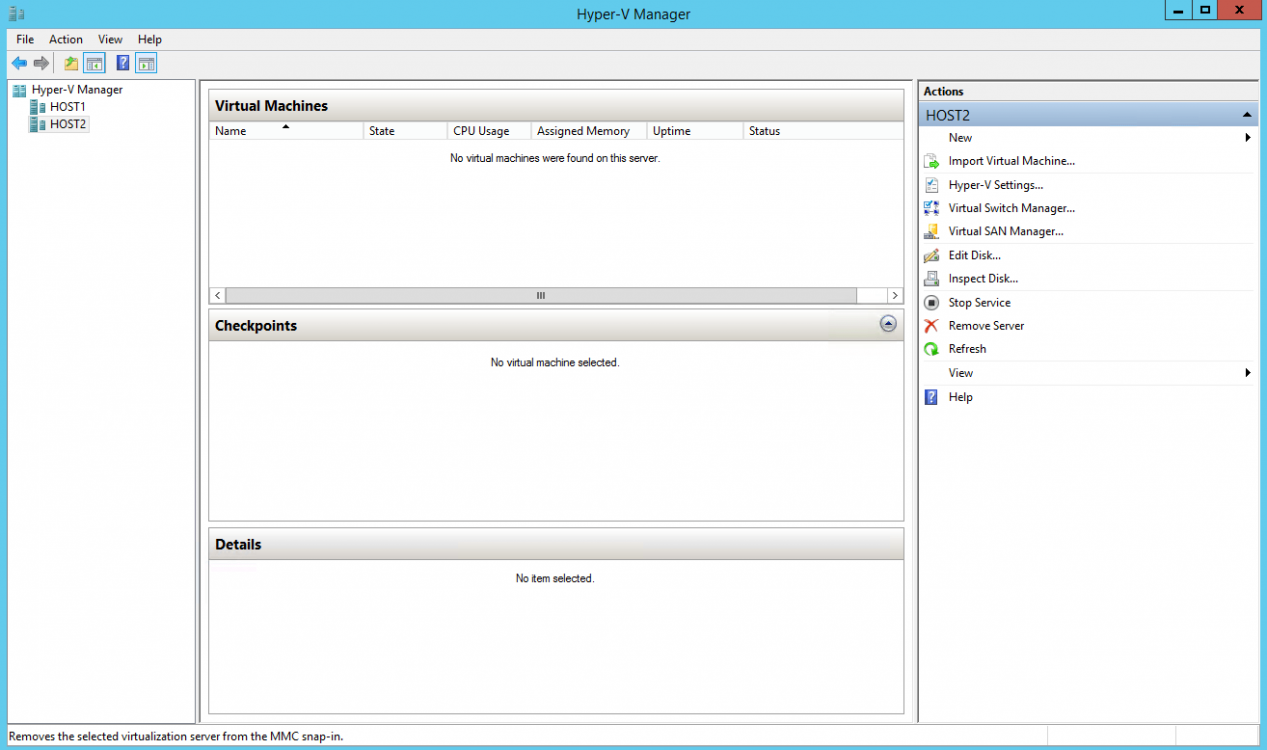Viewport: 1267px width, 750px height.
Task: Click the Back arrow toolbar icon
Action: click(x=19, y=64)
